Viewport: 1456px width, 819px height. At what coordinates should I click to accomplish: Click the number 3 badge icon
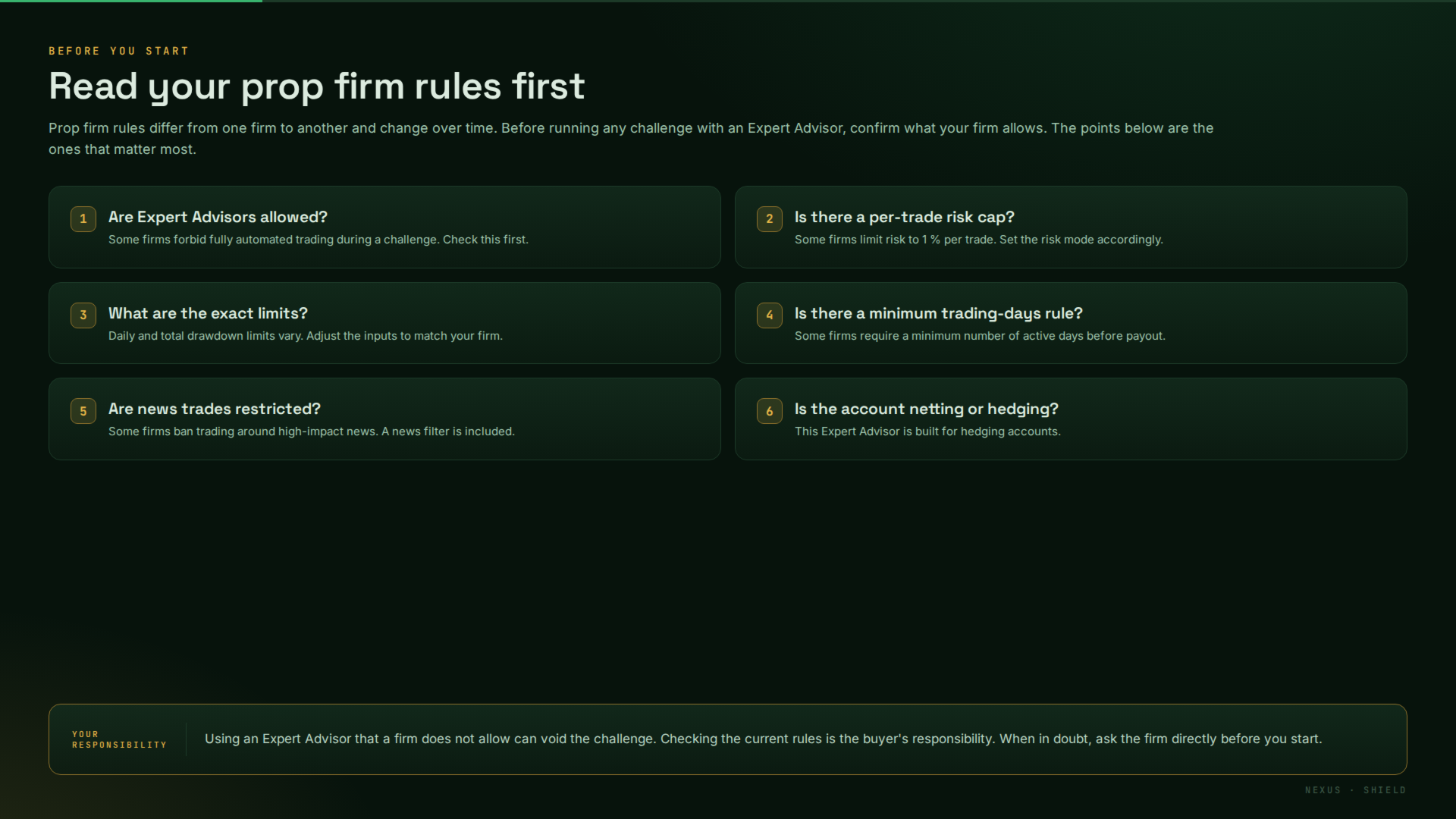[83, 315]
